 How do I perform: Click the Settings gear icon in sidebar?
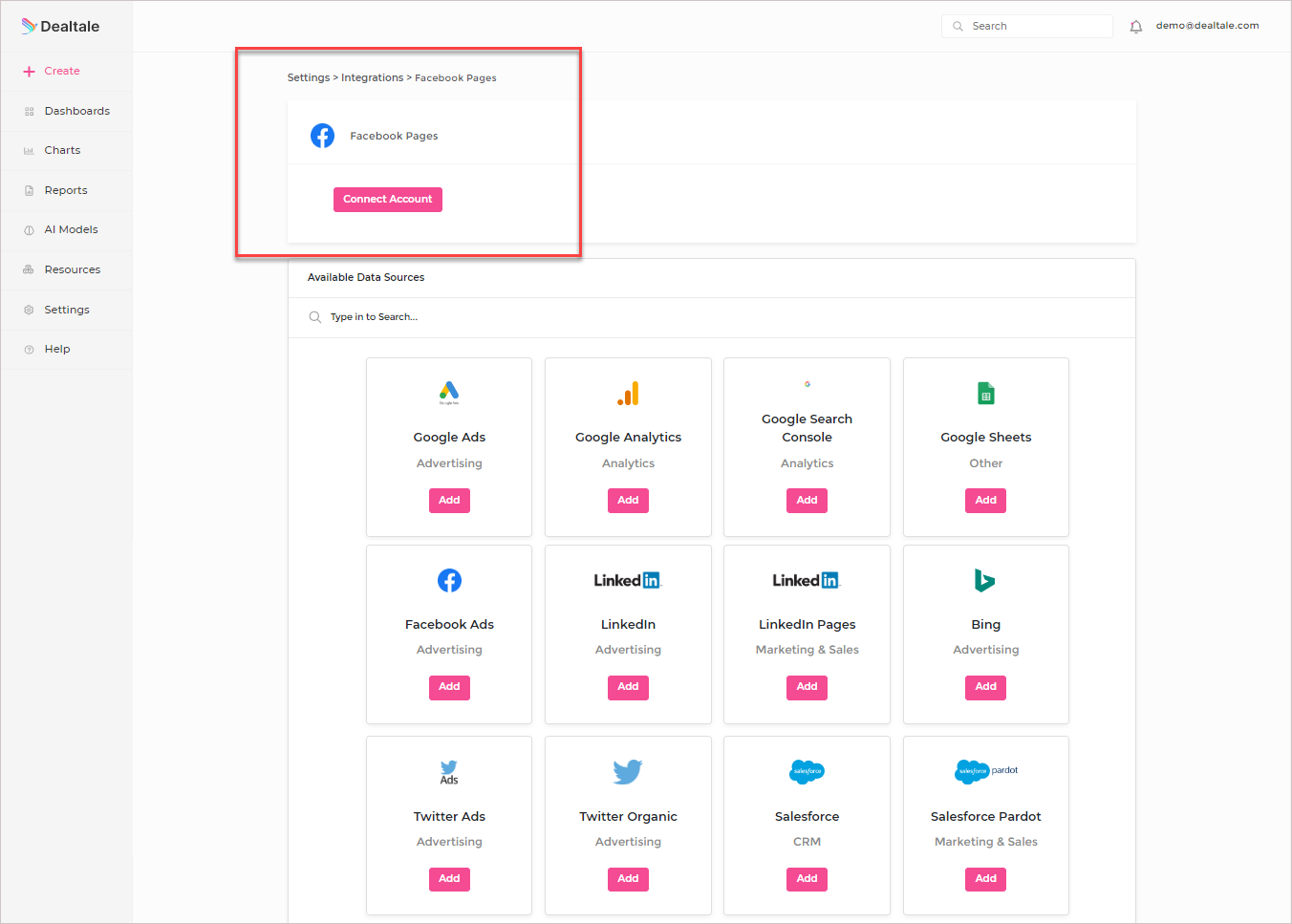29,311
